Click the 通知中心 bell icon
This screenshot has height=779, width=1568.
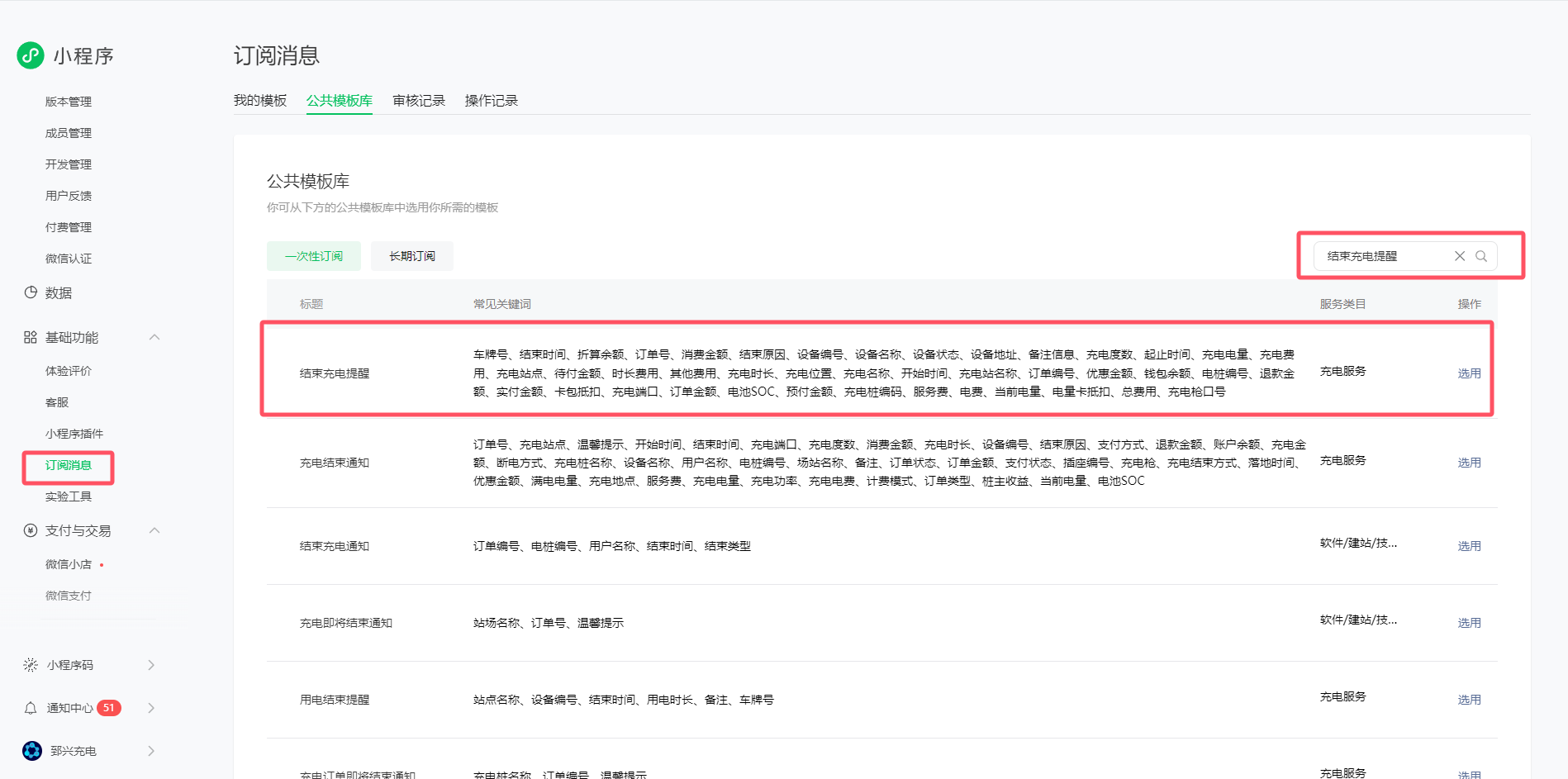tap(31, 708)
